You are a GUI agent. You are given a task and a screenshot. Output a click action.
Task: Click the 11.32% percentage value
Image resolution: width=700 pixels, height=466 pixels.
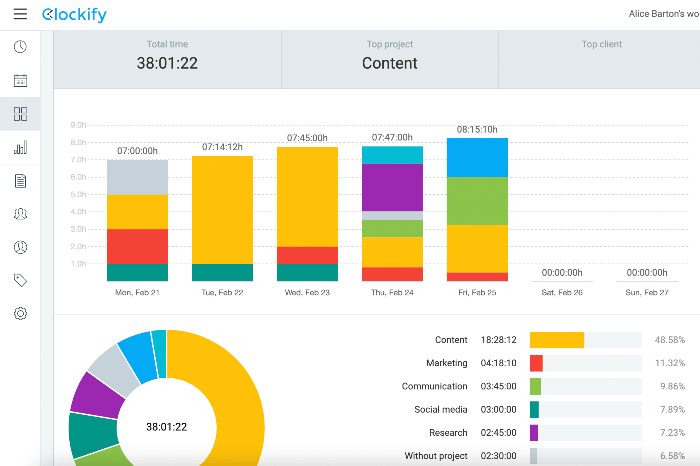[670, 363]
